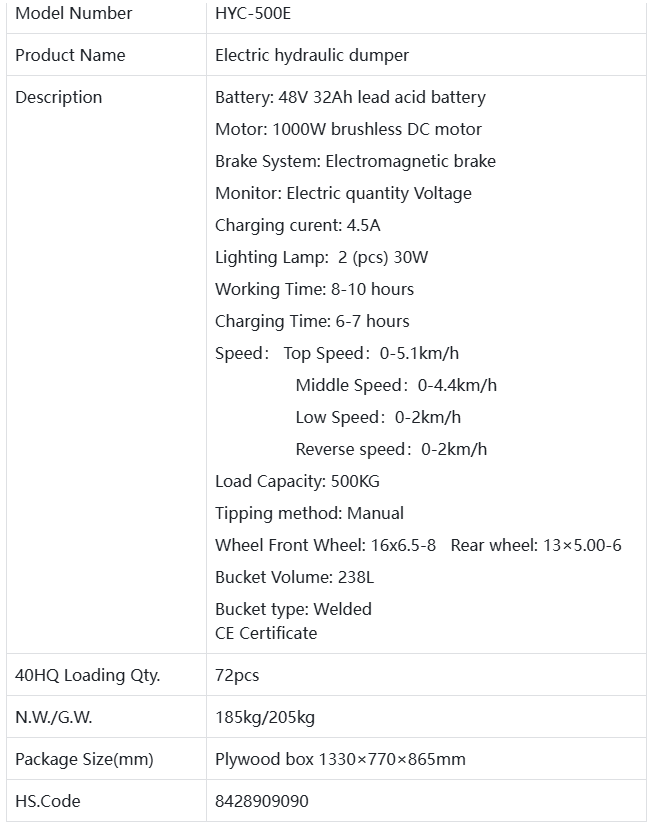The width and height of the screenshot is (651, 831).
Task: Select the Battery 48V 32Ah specification line
Action: pos(350,97)
